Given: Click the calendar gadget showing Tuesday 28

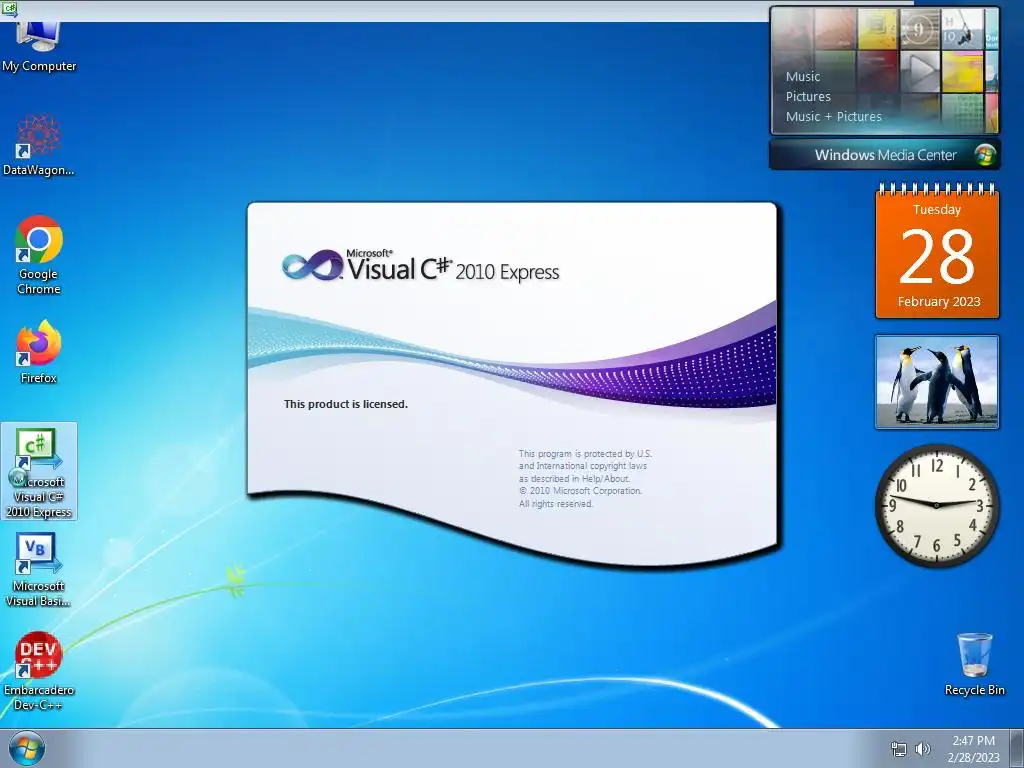Looking at the screenshot, I should coord(937,251).
